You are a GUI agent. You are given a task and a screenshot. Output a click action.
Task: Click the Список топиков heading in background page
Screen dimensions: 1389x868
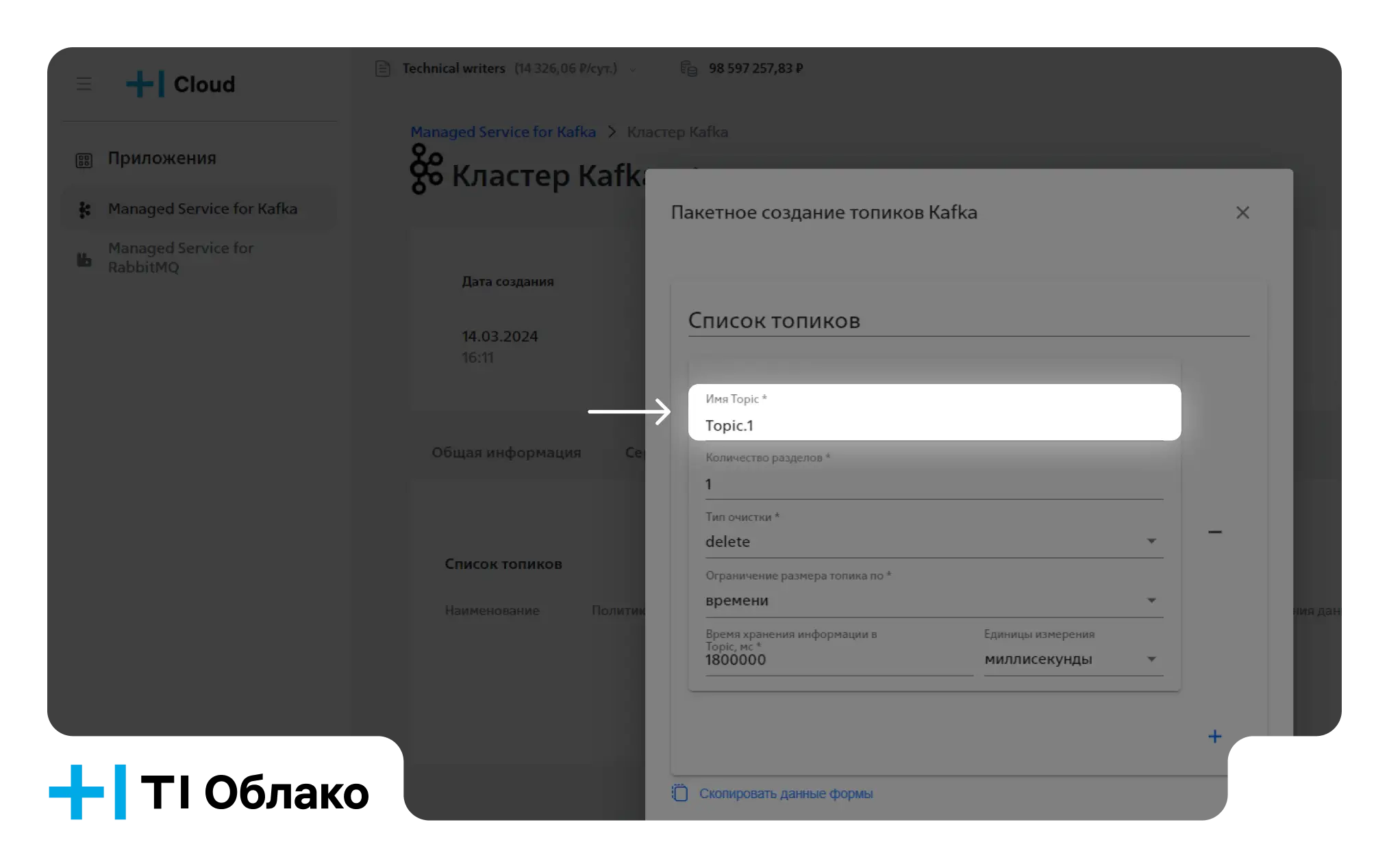pyautogui.click(x=503, y=564)
